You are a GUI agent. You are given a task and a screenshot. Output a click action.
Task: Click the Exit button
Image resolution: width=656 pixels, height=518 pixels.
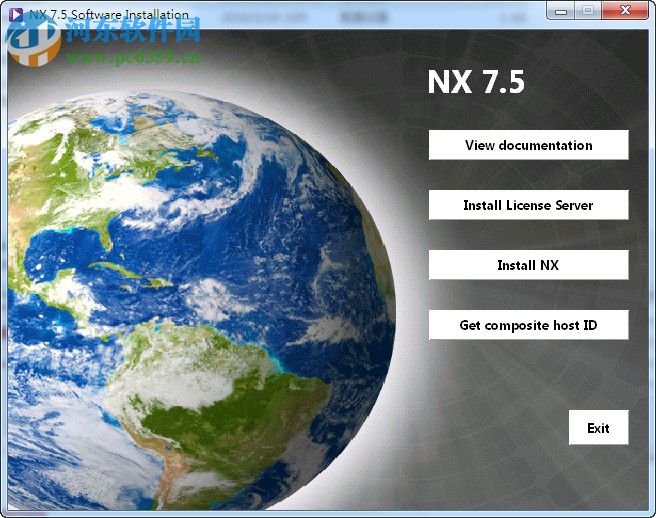click(x=598, y=427)
